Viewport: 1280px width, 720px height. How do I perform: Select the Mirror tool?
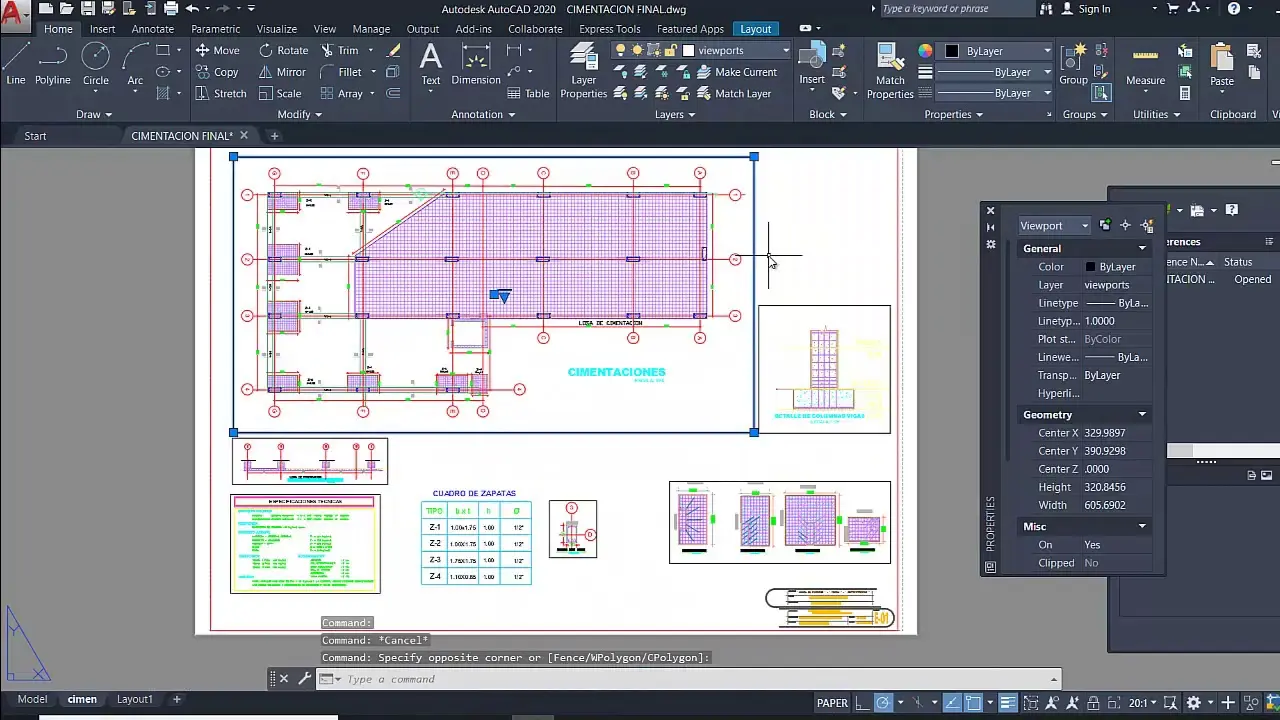point(284,71)
